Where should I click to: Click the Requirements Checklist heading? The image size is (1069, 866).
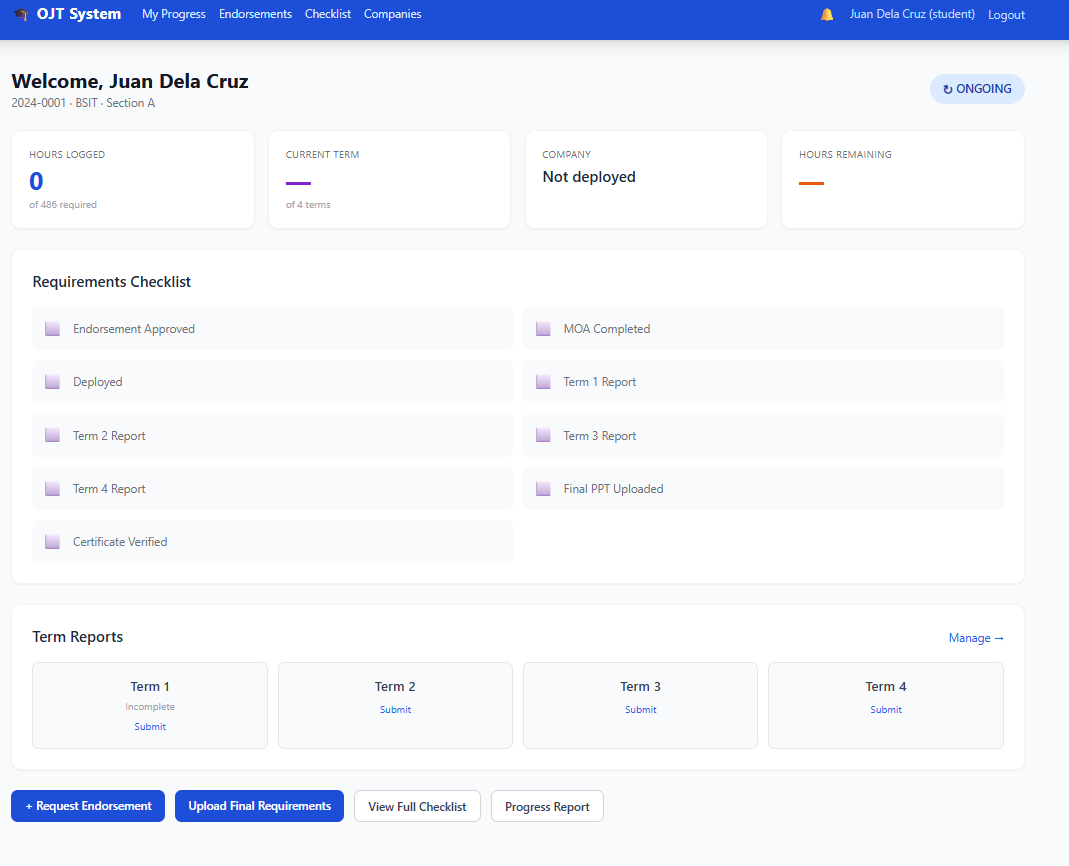tap(112, 282)
